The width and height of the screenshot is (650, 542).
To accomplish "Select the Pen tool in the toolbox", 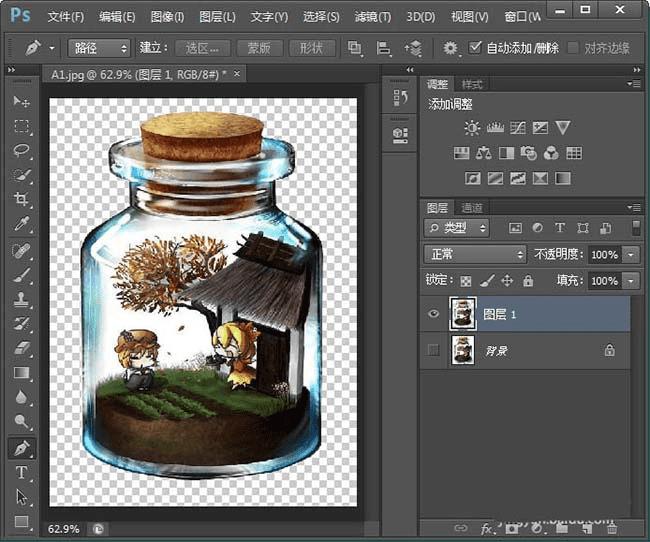I will (x=21, y=447).
